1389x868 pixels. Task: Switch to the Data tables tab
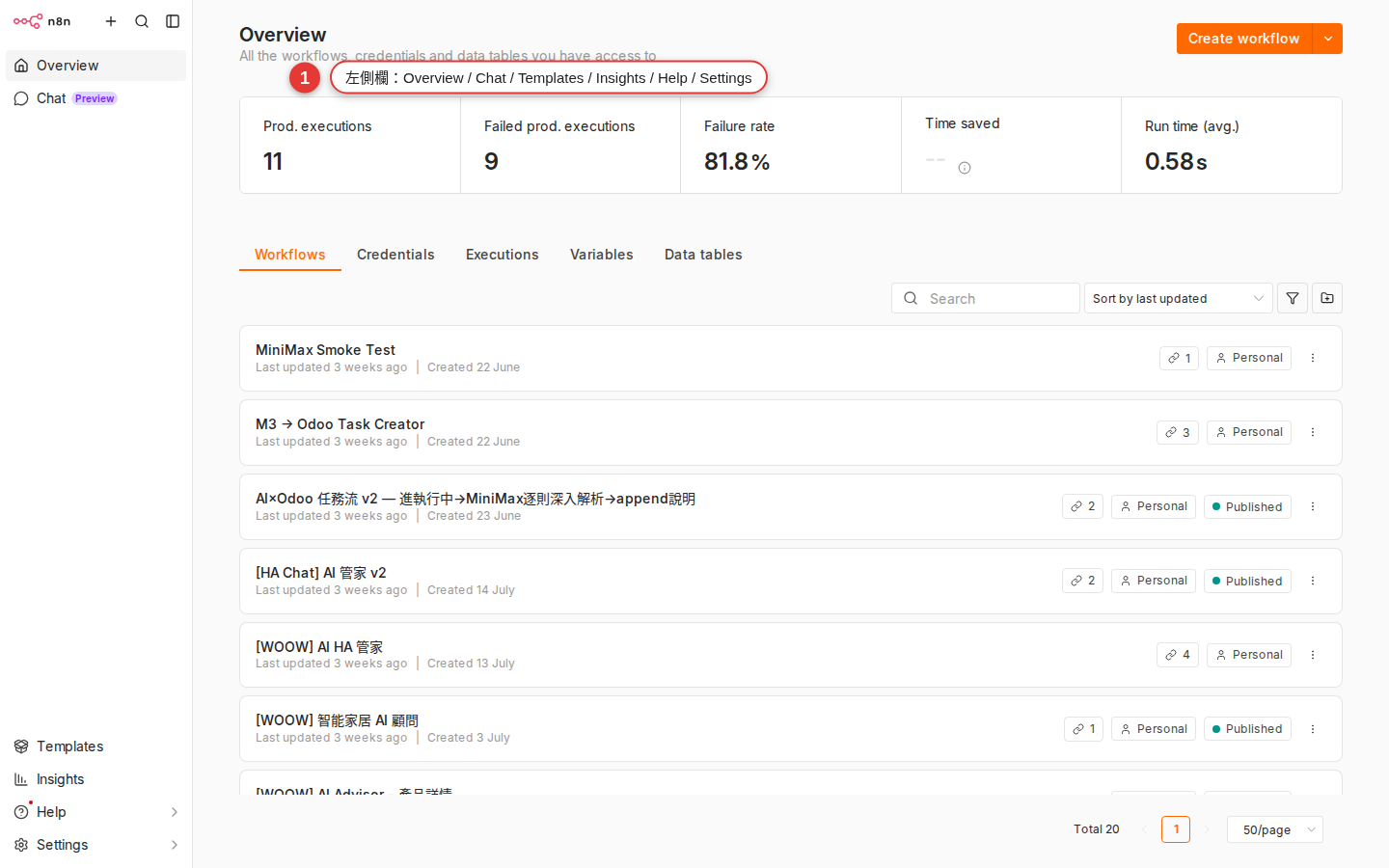[x=703, y=255]
